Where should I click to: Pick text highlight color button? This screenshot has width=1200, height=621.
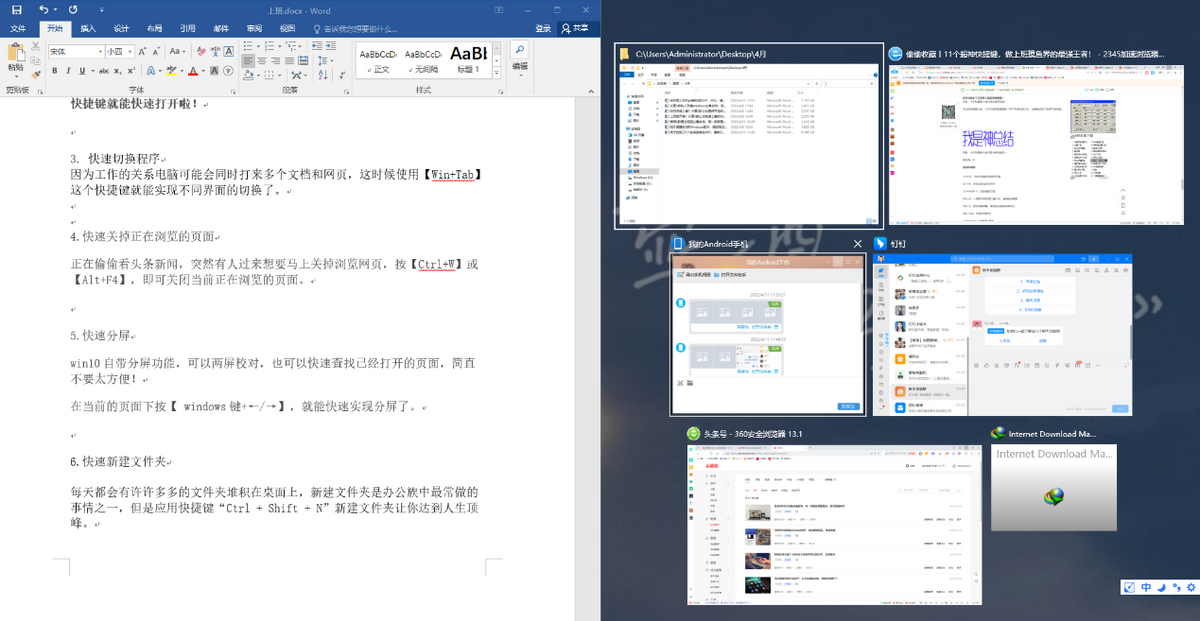coord(171,71)
